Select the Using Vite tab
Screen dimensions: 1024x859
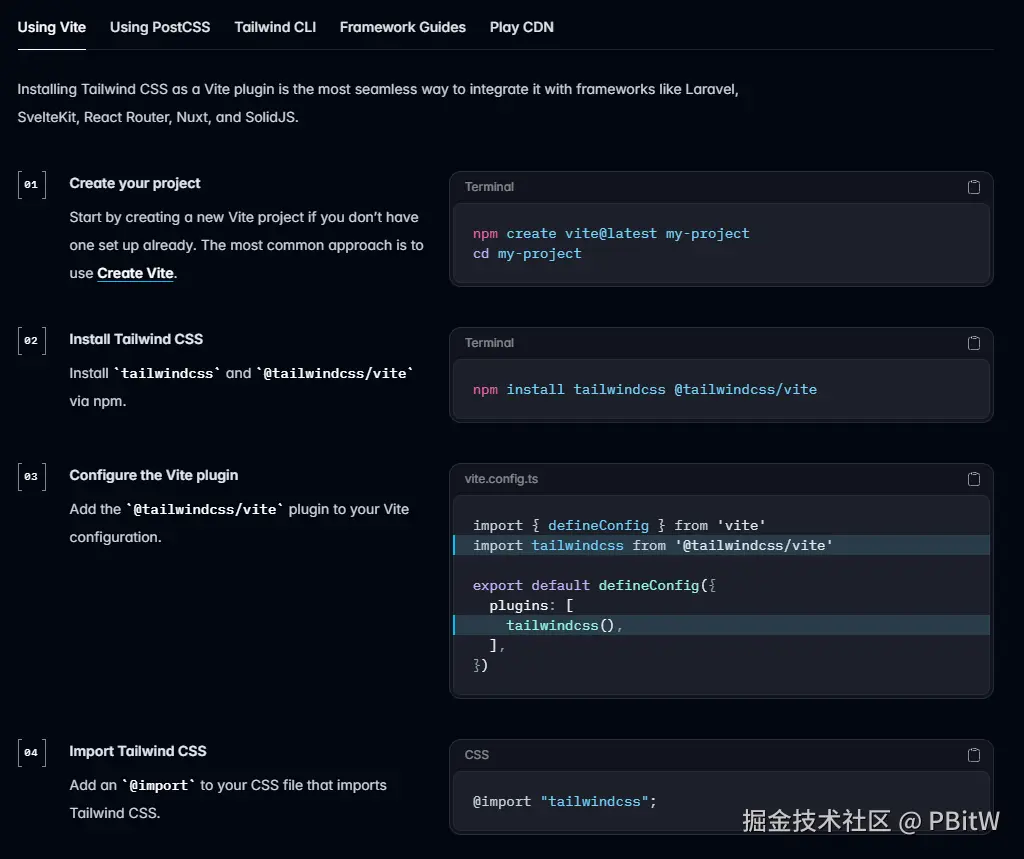52,27
